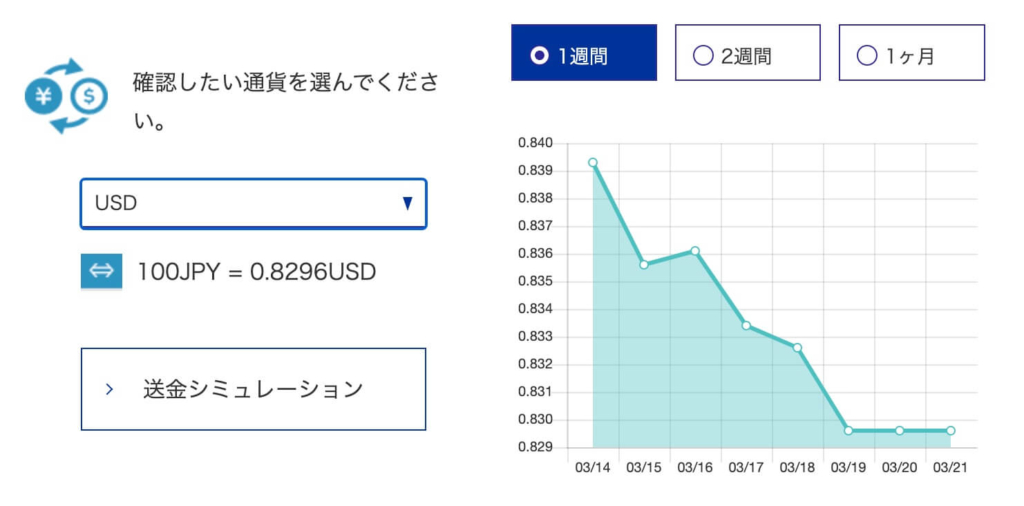Screen dimensions: 1024x506
Task: Click the yen-dollar currency exchange icon
Action: (x=65, y=97)
